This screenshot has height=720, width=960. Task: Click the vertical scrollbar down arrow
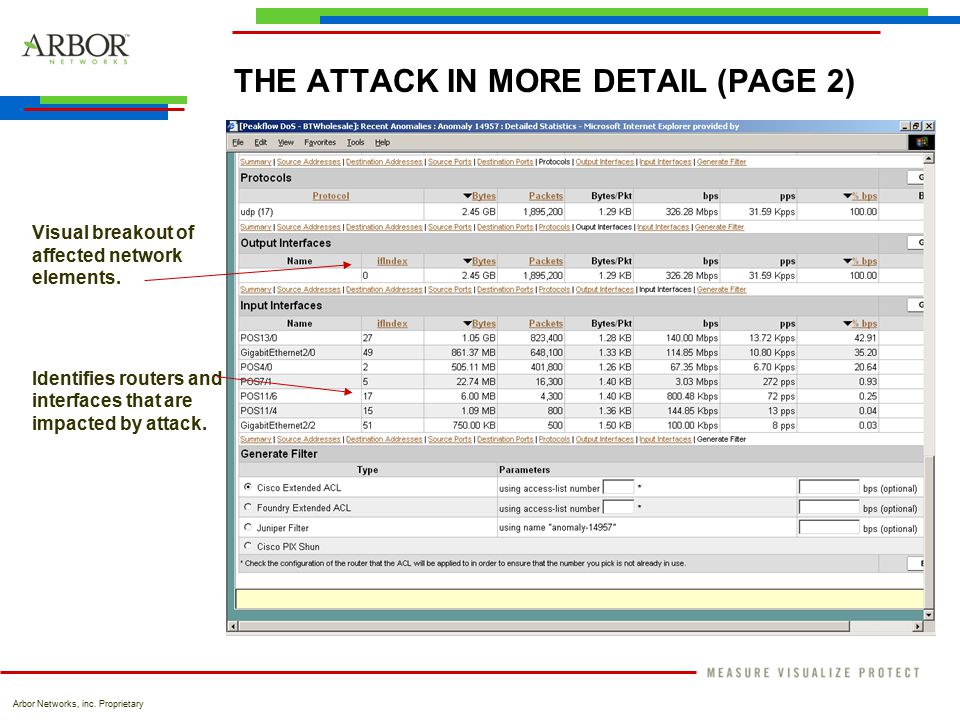coord(929,615)
